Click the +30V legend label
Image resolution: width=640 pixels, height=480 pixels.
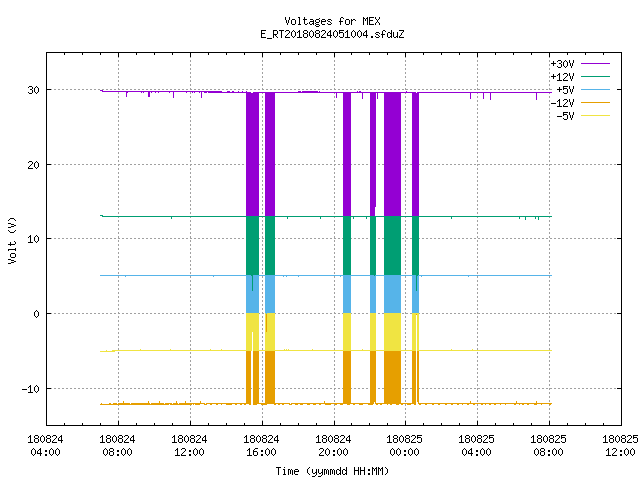[x=562, y=64]
